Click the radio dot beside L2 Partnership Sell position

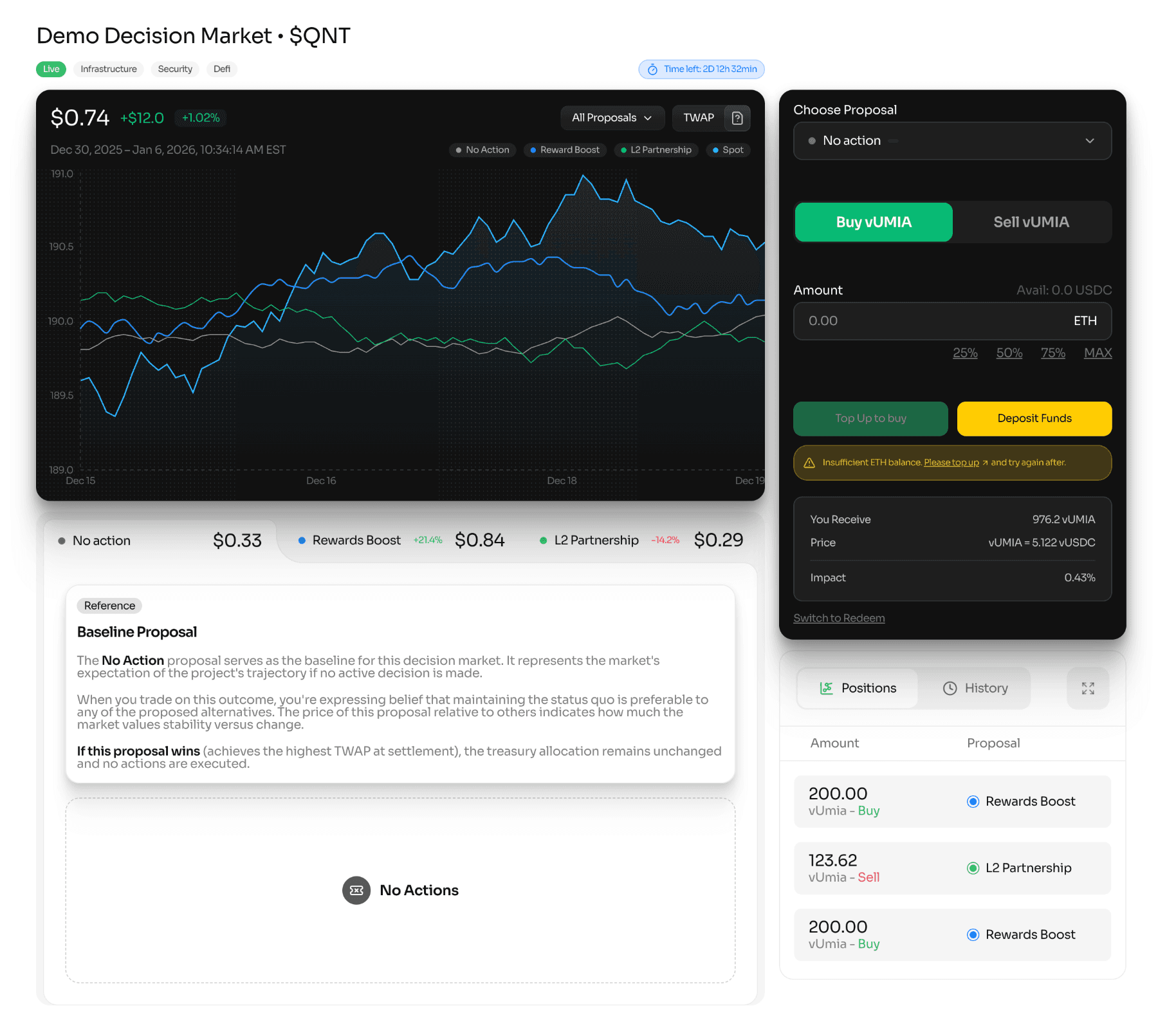tap(973, 868)
